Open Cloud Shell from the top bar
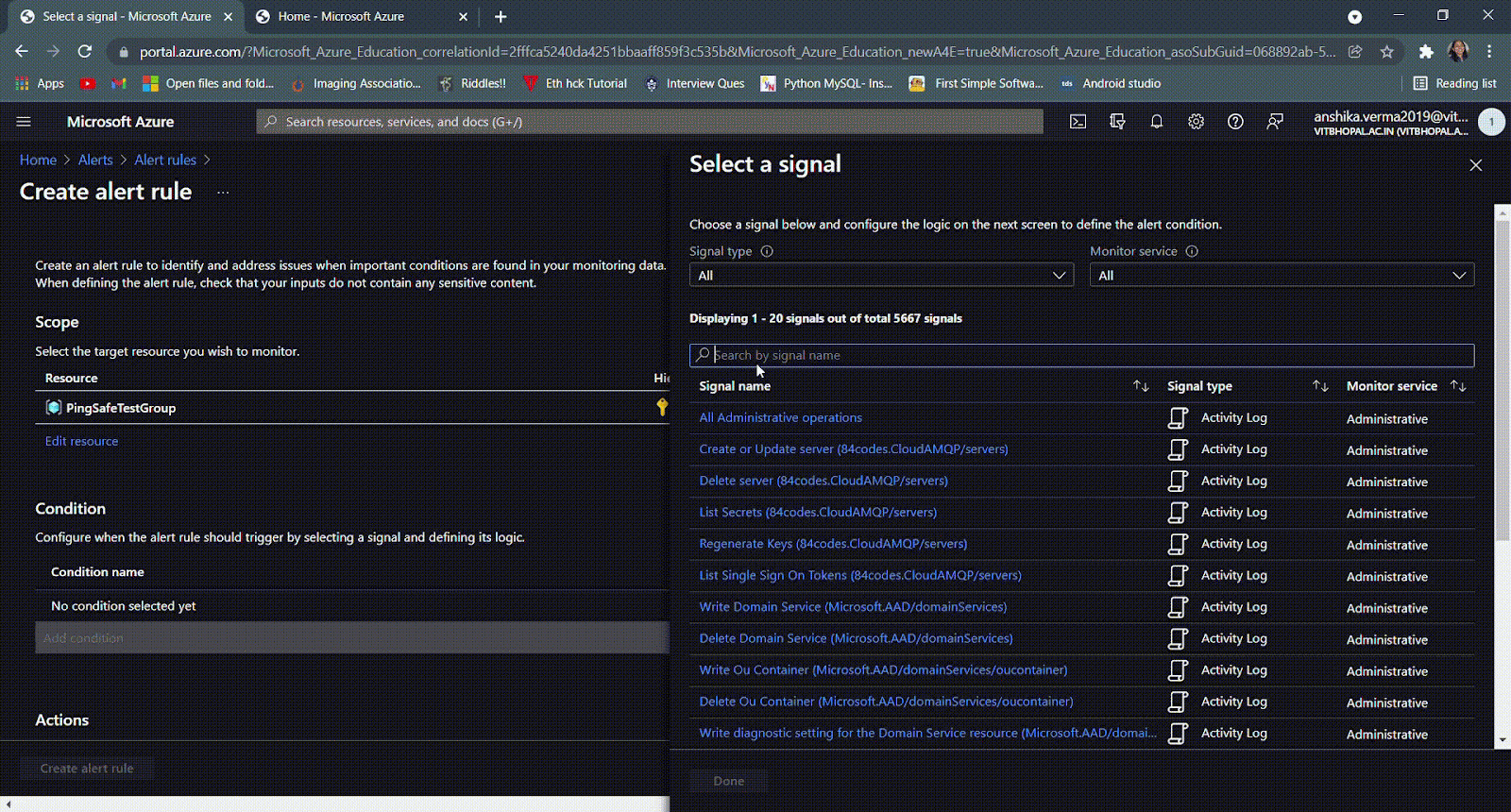Viewport: 1511px width, 812px height. click(x=1078, y=122)
